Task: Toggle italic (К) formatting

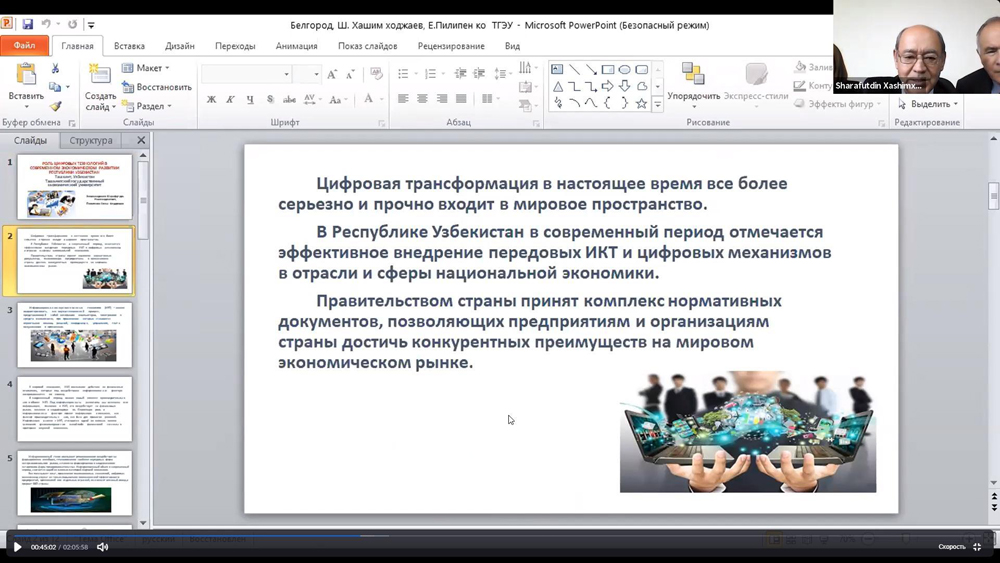Action: (230, 99)
